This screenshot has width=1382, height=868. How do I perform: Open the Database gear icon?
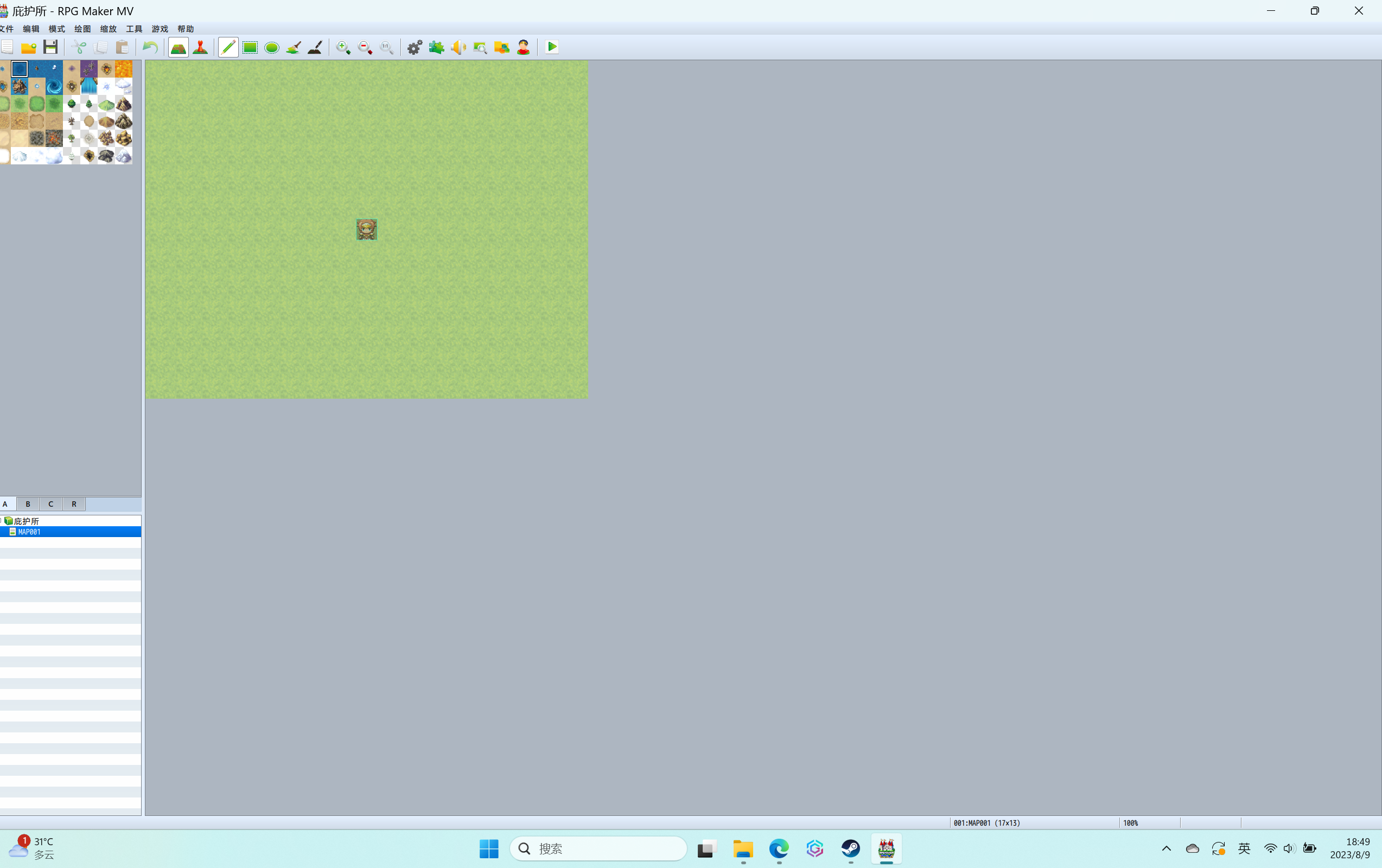(415, 48)
